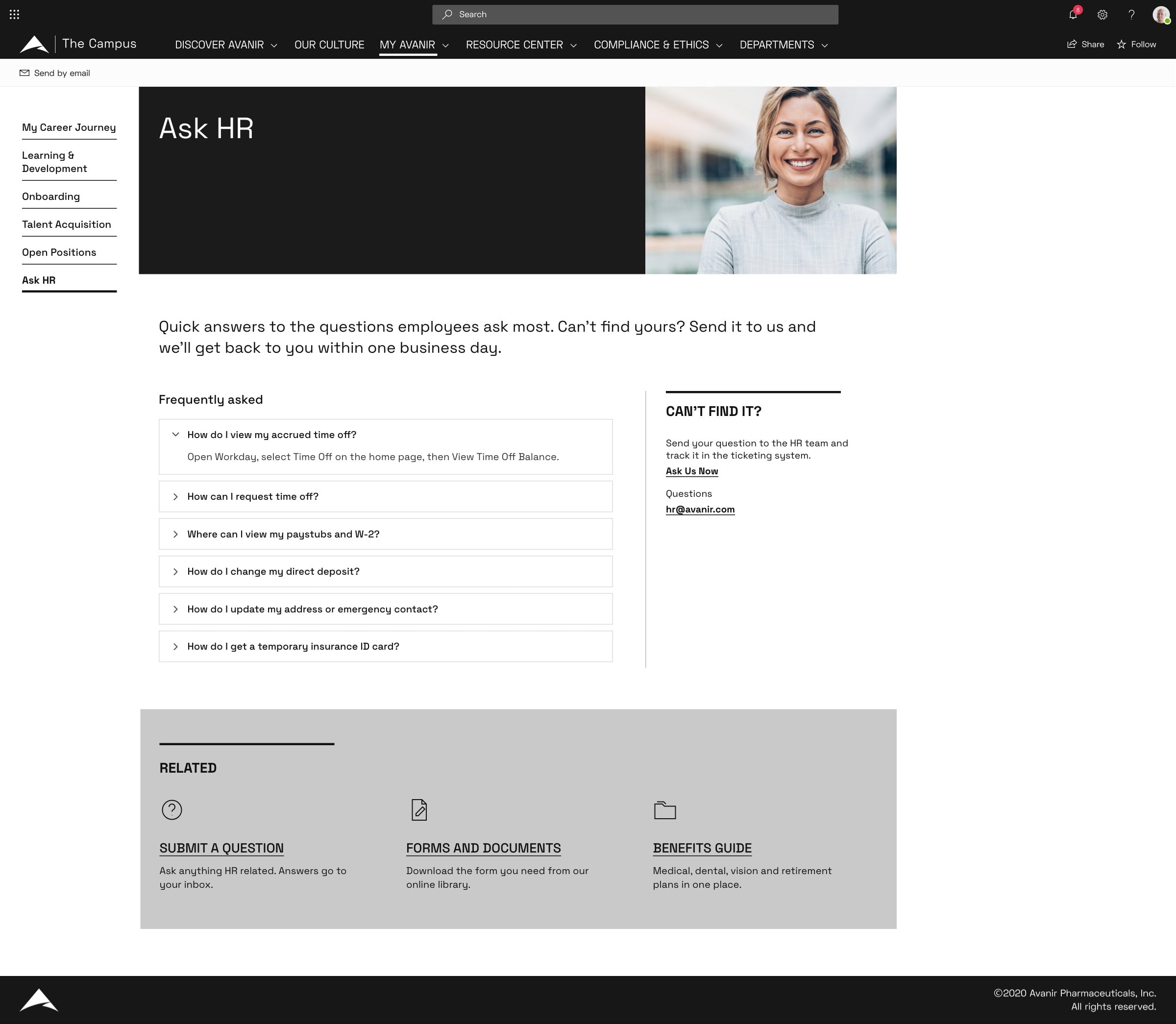Click into the Search input field
This screenshot has width=1176, height=1024.
click(635, 14)
